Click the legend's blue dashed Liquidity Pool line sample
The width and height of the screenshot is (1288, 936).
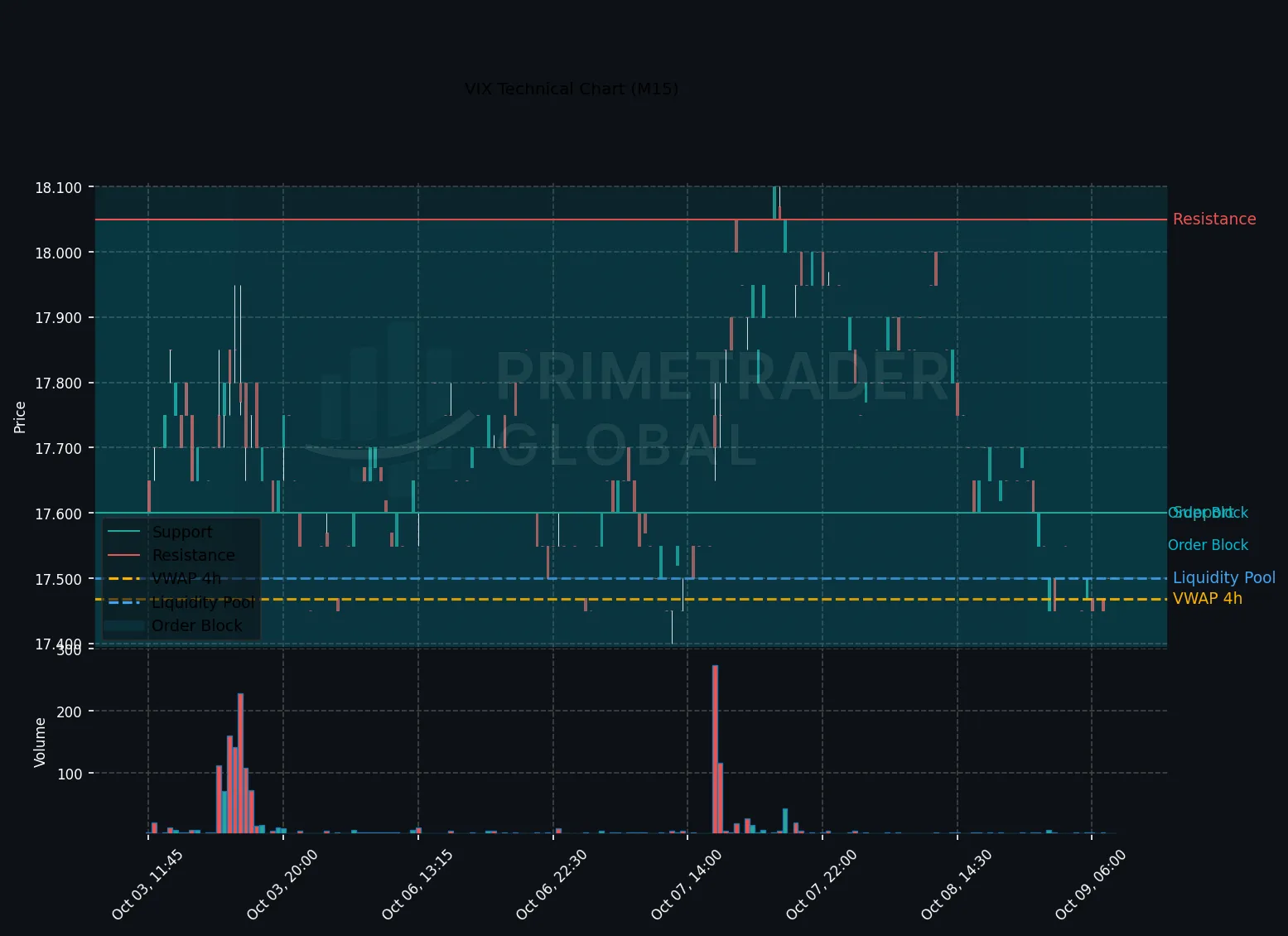tap(124, 602)
